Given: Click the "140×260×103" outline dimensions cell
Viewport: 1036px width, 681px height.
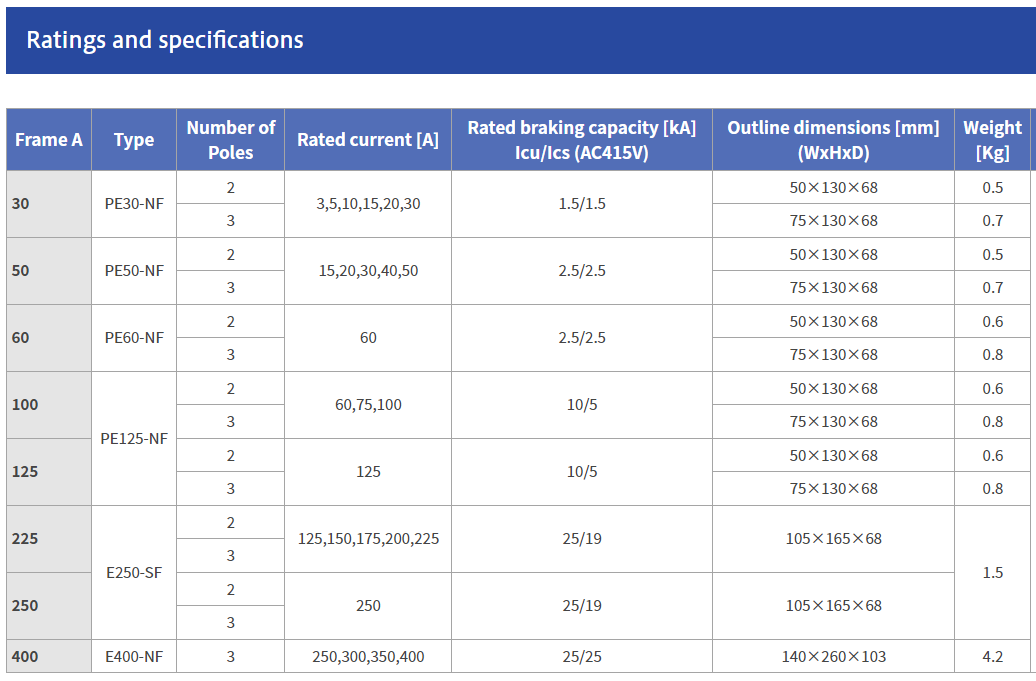Looking at the screenshot, I should pos(833,657).
